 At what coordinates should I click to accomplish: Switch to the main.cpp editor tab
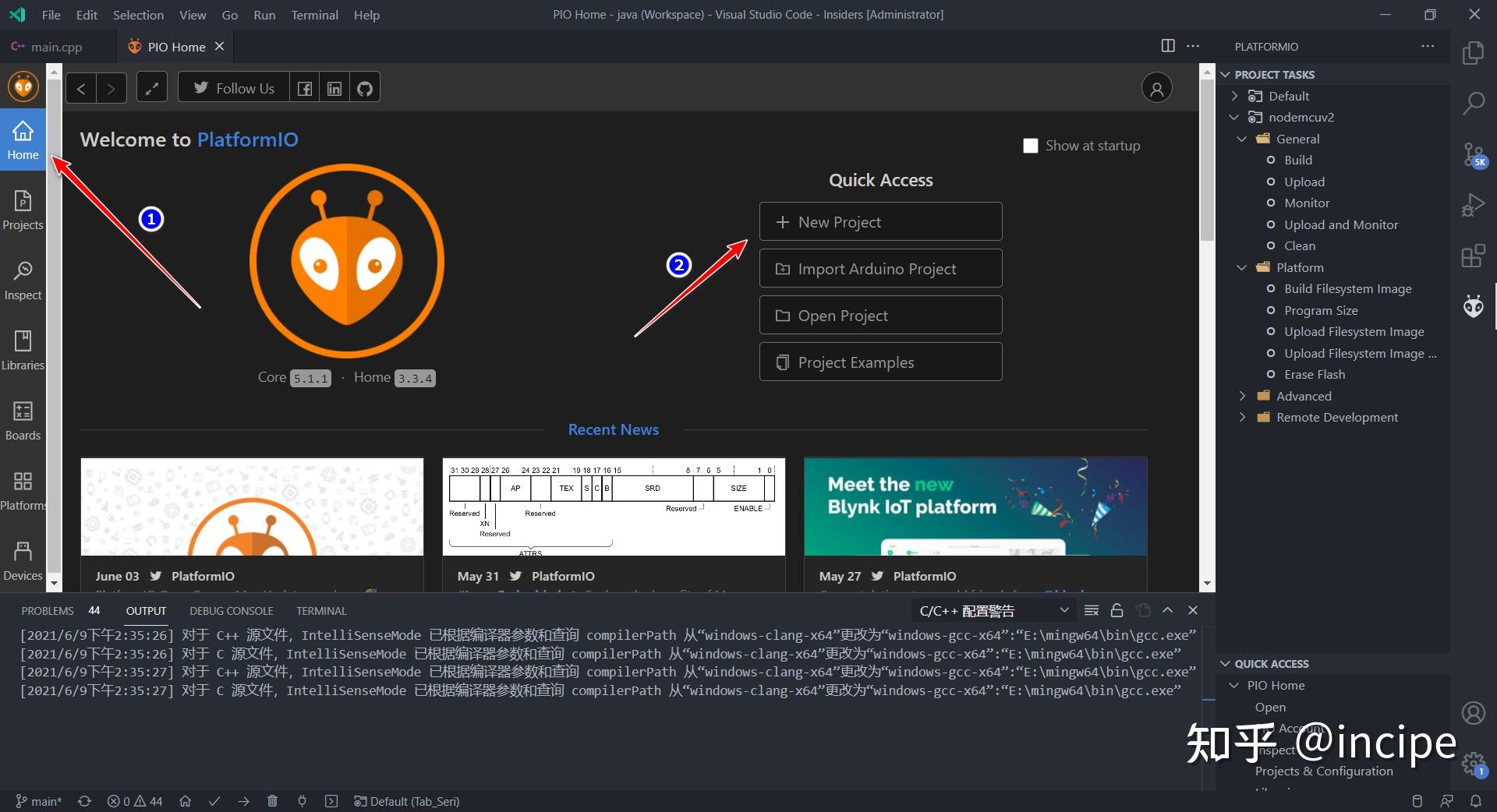tap(57, 47)
